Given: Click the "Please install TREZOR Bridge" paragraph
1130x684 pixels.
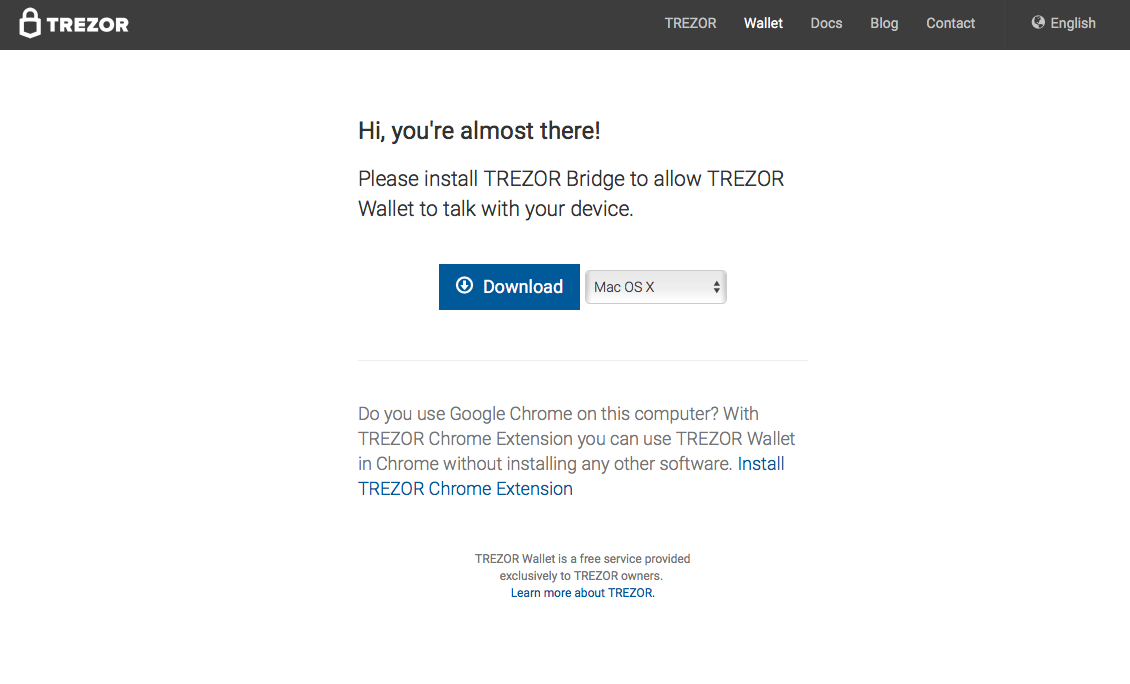Looking at the screenshot, I should (571, 194).
